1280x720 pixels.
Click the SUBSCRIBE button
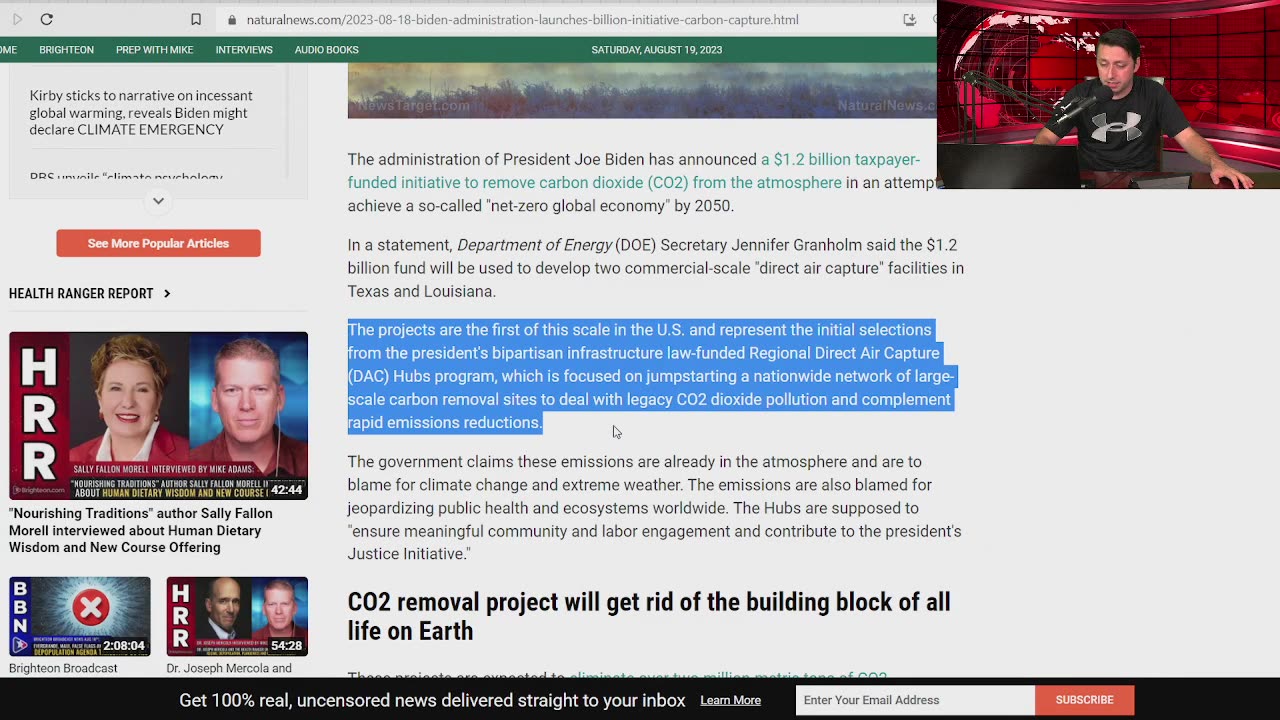tap(1084, 700)
